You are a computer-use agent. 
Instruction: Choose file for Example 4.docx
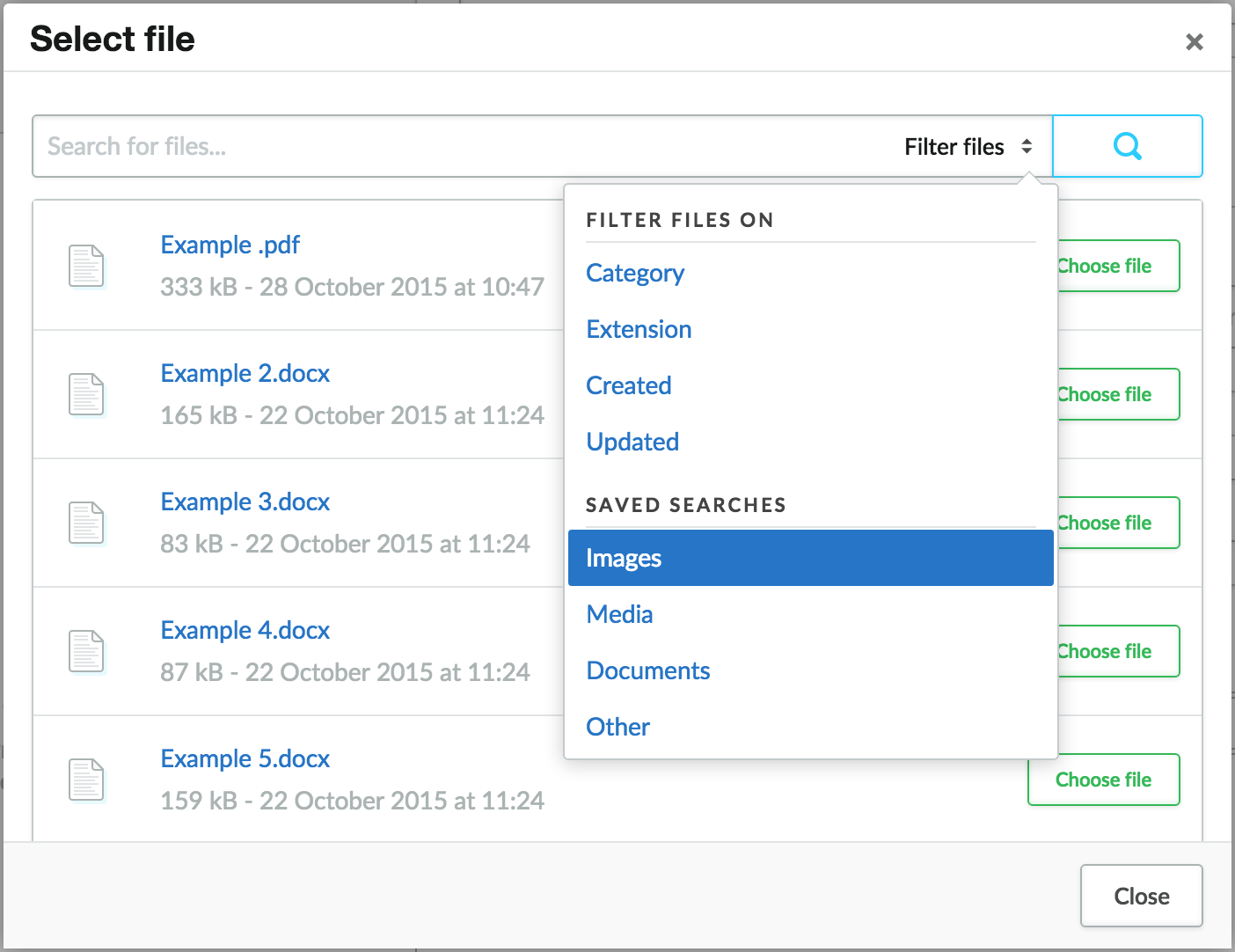pos(1118,651)
